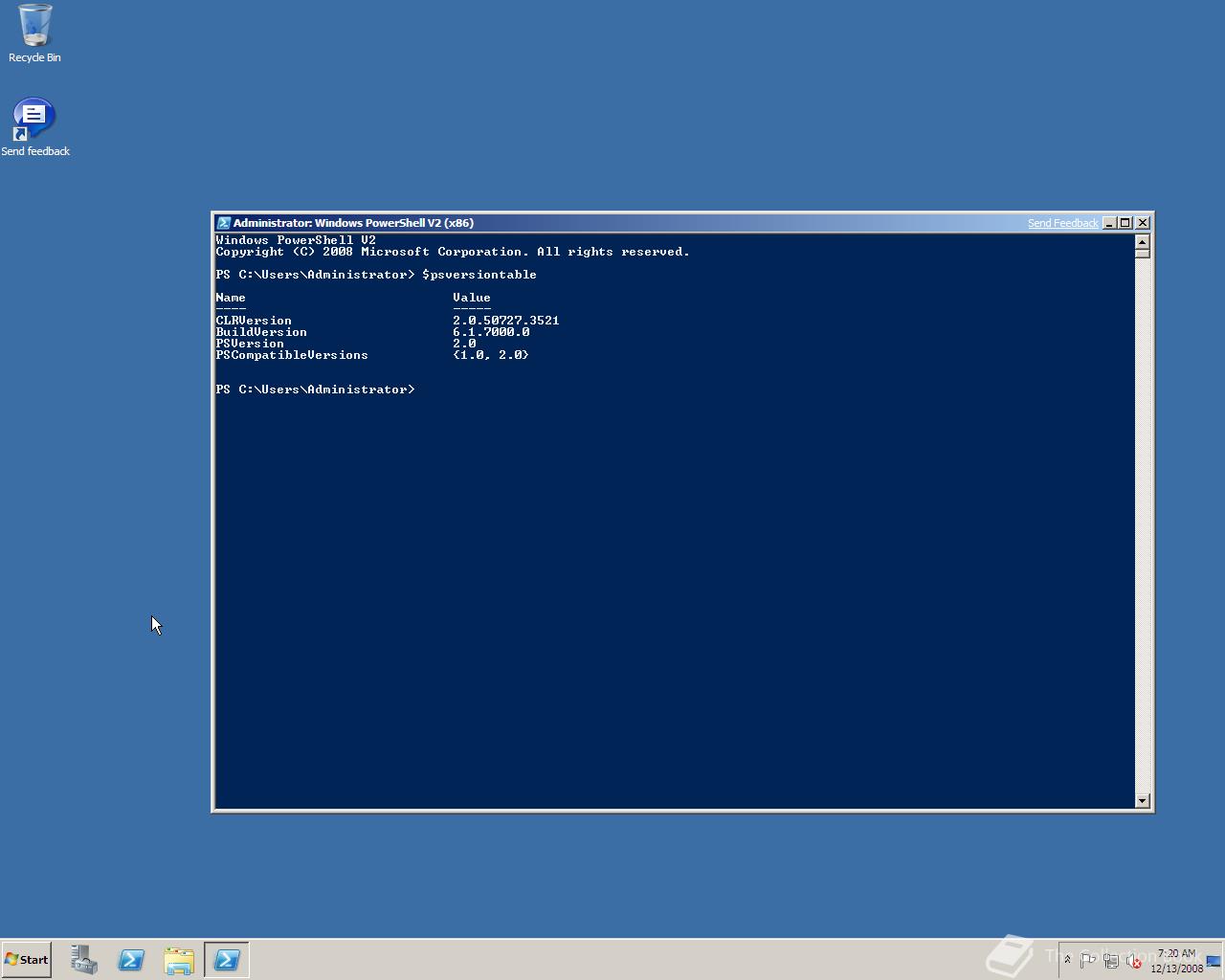
Task: Click the CLRVersion row name
Action: coord(254,321)
